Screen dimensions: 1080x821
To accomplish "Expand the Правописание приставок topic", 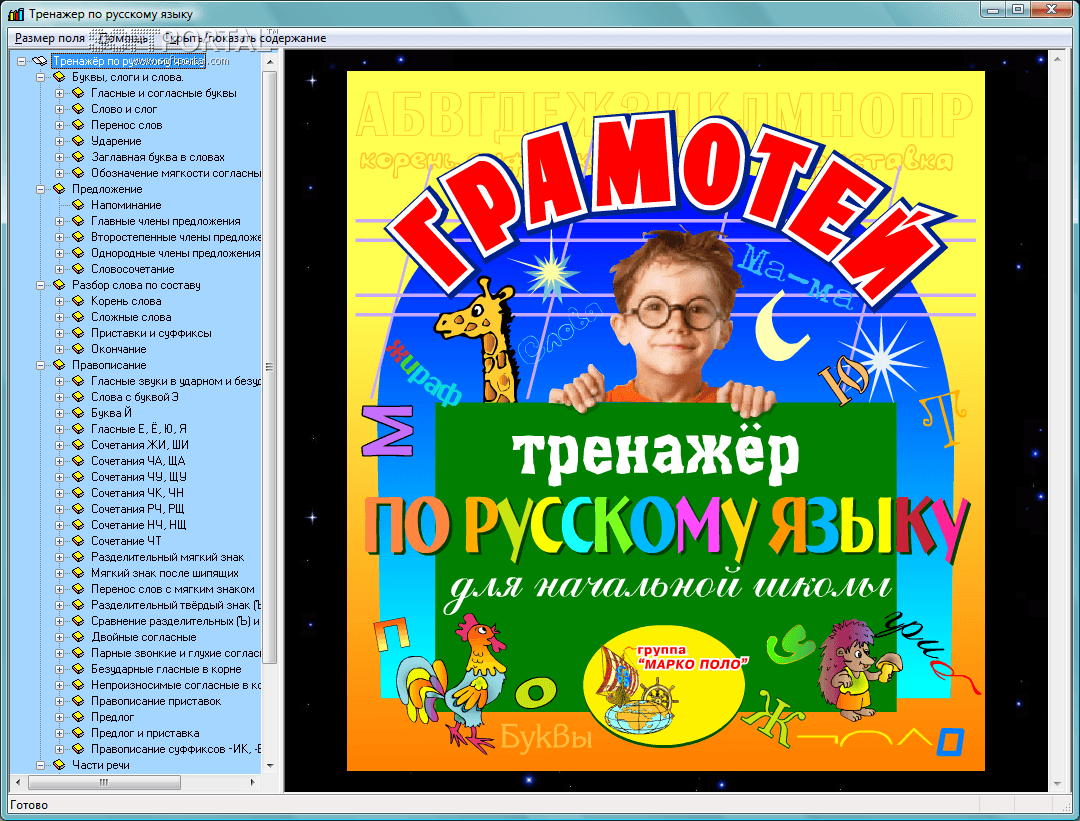I will point(60,701).
